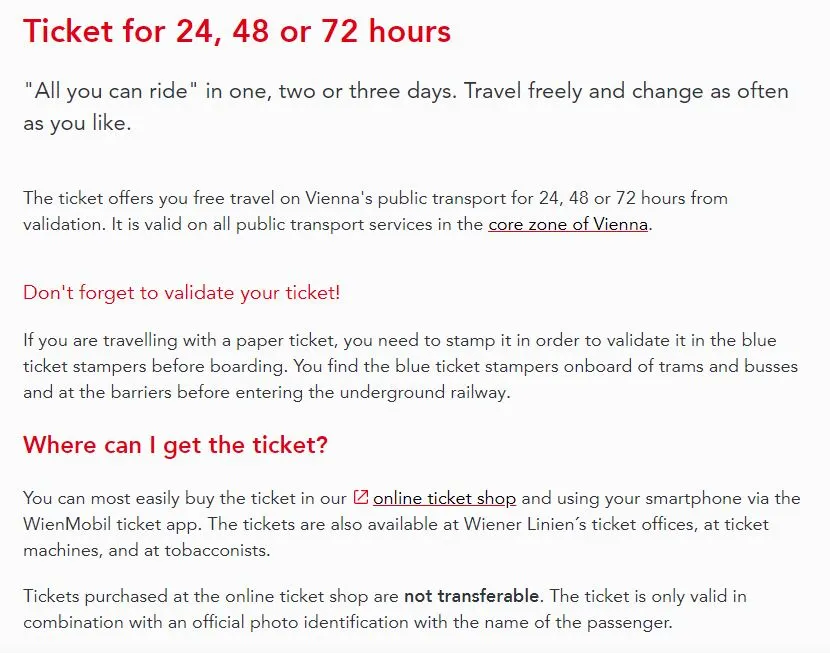Click the 'Don't forget to validate your ticket!' subheading
830x653 pixels.
[182, 293]
